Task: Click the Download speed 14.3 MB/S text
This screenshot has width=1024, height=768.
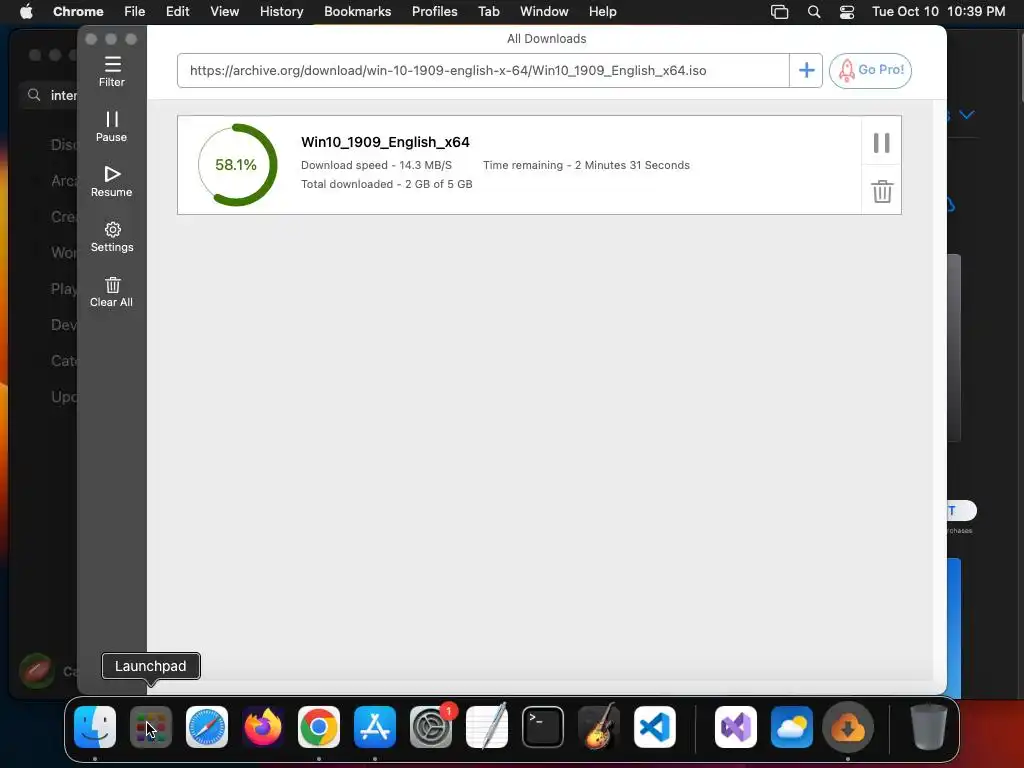Action: [x=376, y=165]
